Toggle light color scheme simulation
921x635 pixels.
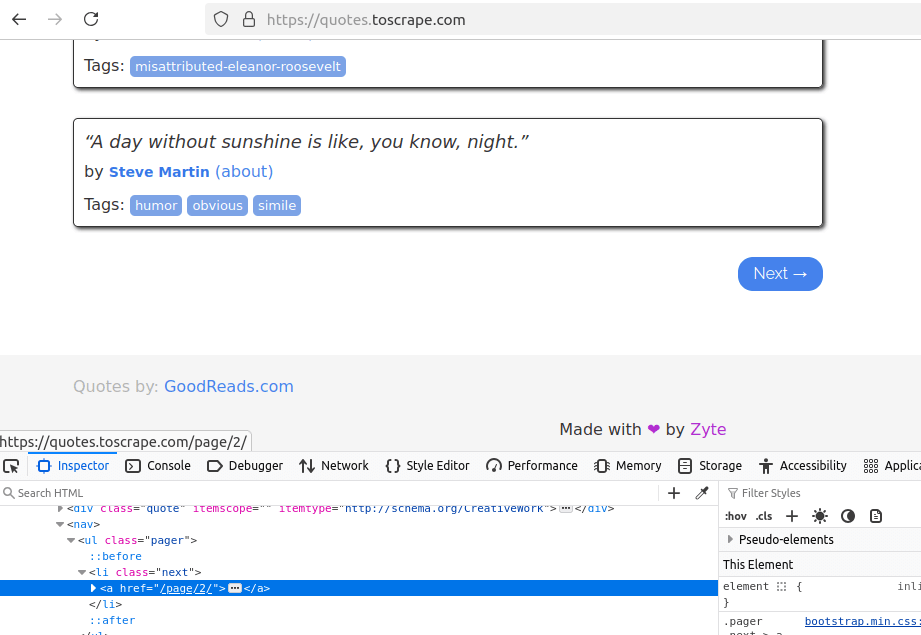point(820,516)
